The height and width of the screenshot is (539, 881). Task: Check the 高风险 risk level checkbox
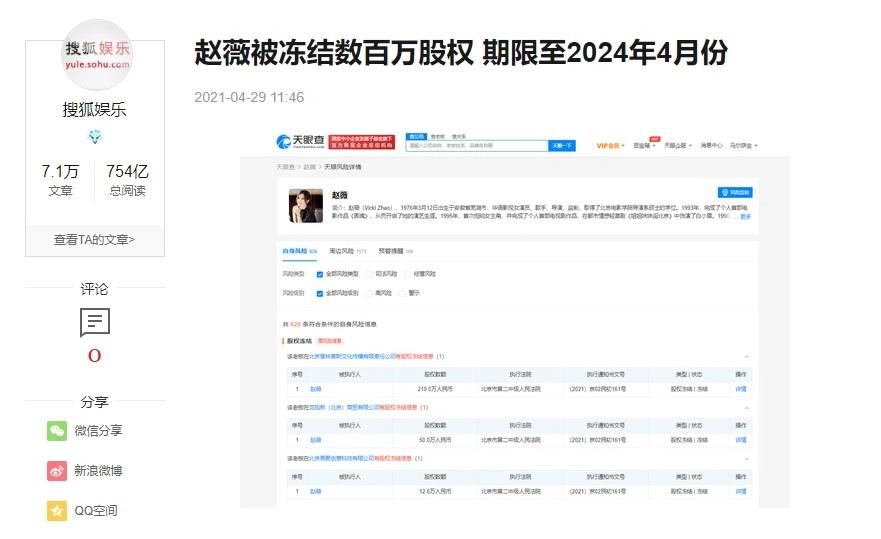click(x=369, y=293)
